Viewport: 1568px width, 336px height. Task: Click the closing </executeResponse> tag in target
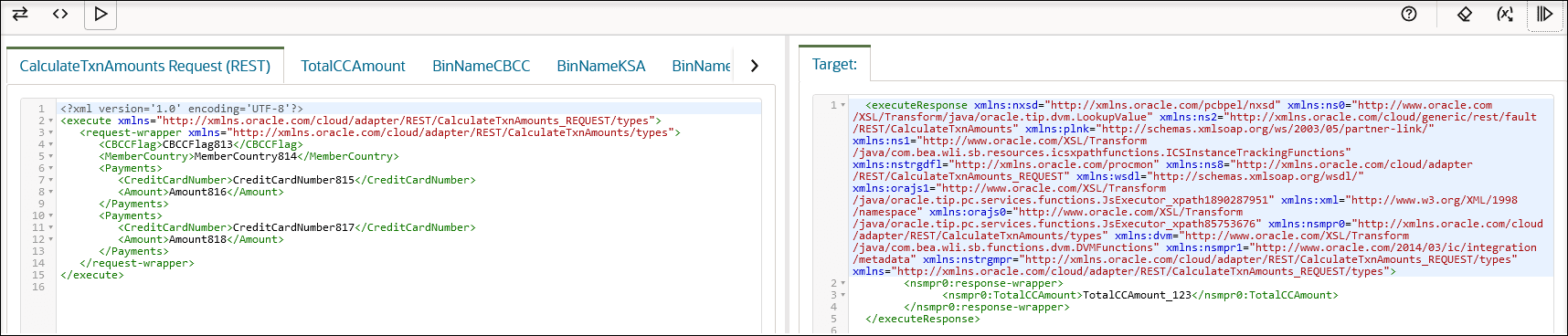click(922, 319)
